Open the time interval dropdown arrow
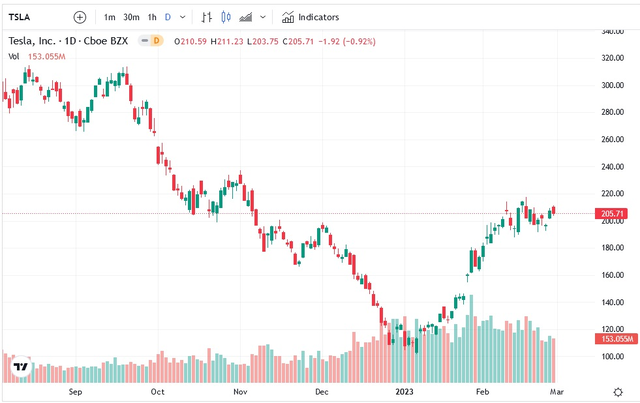 point(182,17)
